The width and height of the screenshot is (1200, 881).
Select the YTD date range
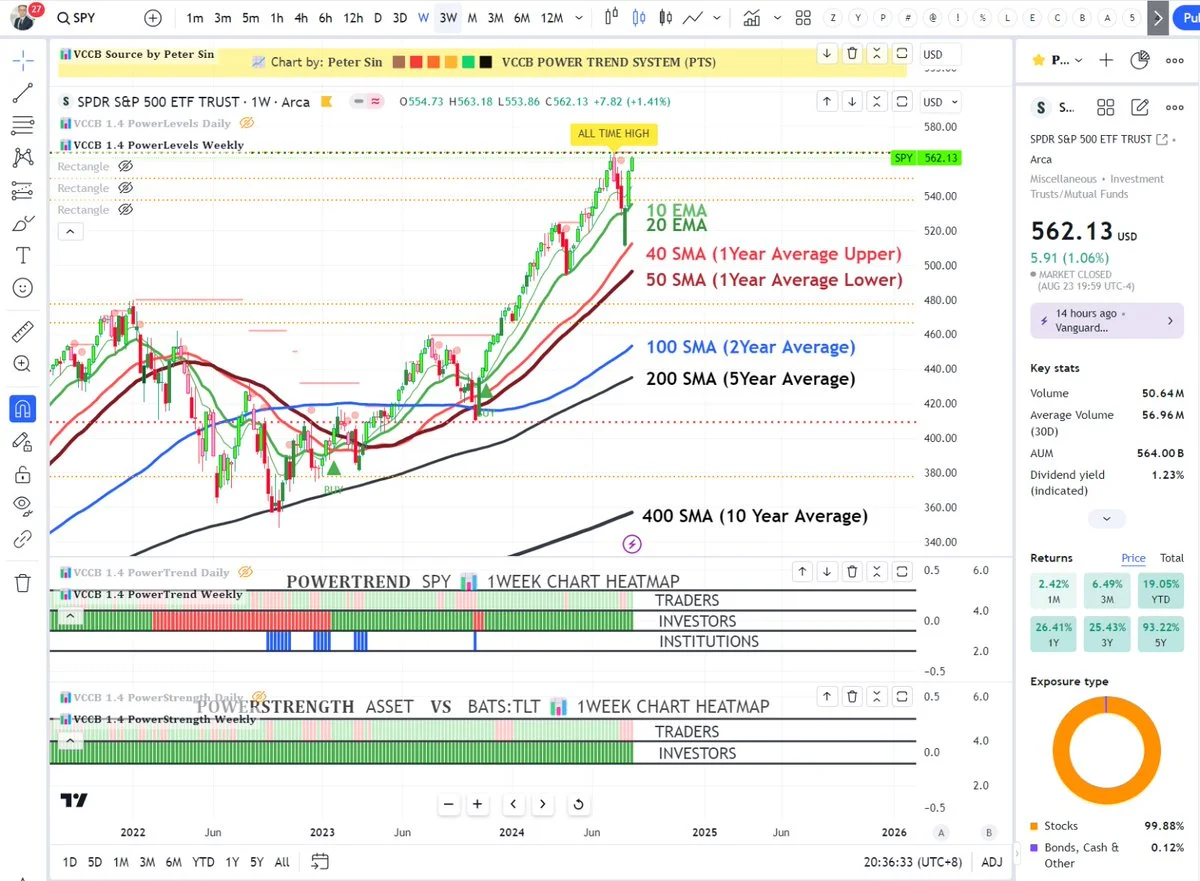(x=203, y=862)
